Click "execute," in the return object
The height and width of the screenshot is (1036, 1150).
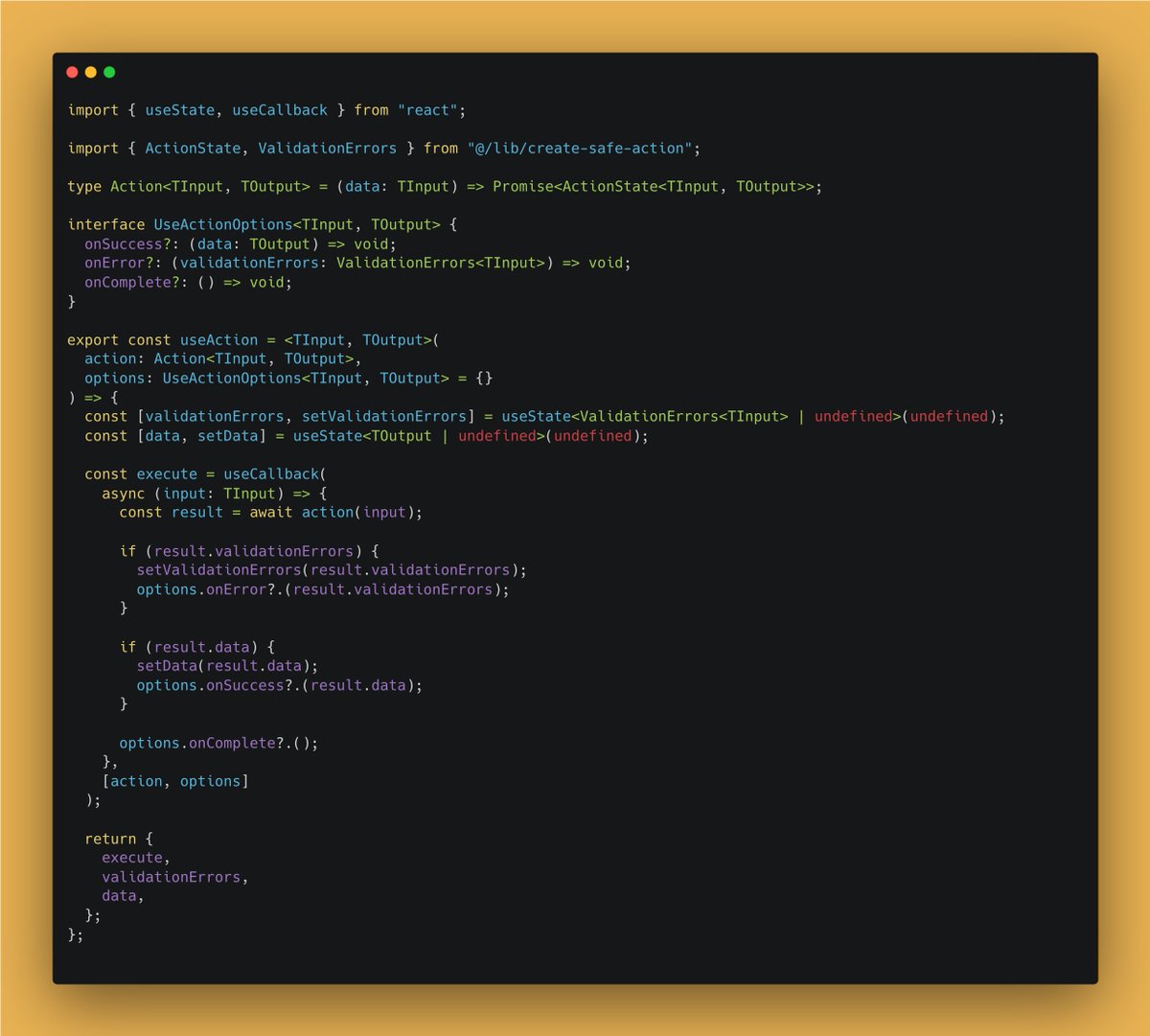pos(136,858)
